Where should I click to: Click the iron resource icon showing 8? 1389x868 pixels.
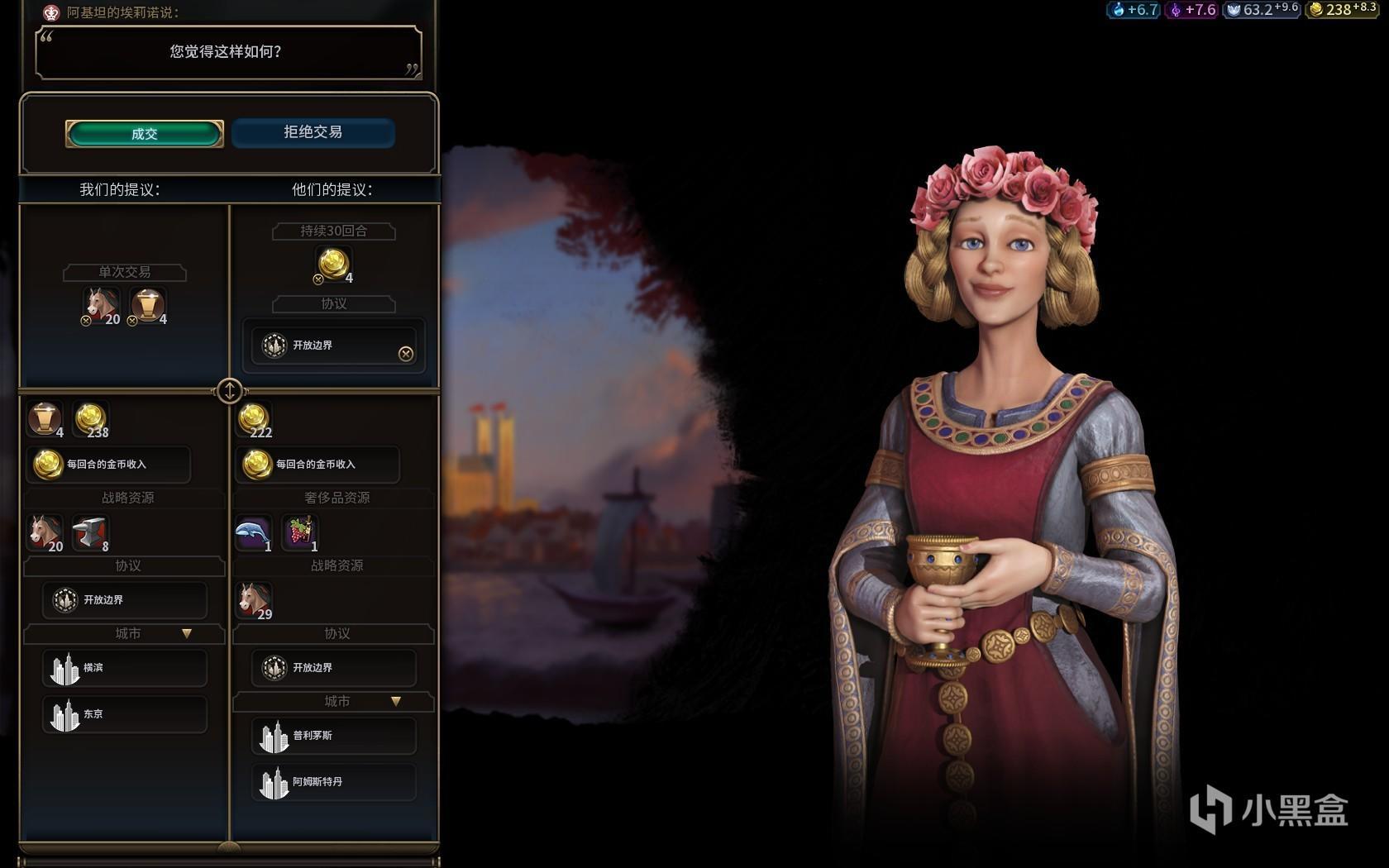[x=90, y=533]
